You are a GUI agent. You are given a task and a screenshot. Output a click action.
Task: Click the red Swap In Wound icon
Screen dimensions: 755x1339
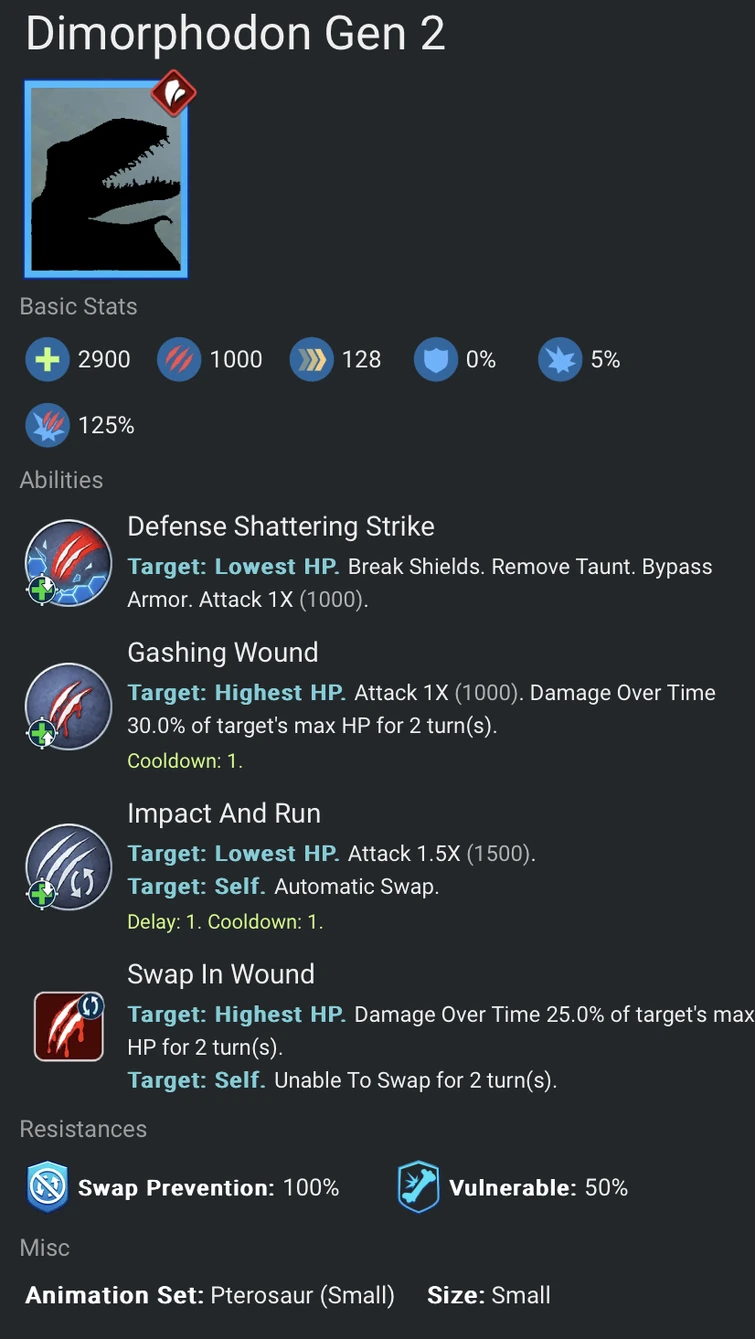click(x=69, y=1026)
